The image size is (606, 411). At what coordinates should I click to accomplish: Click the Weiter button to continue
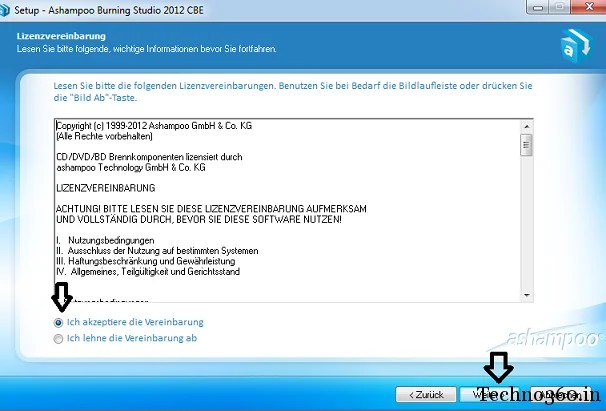[x=489, y=395]
